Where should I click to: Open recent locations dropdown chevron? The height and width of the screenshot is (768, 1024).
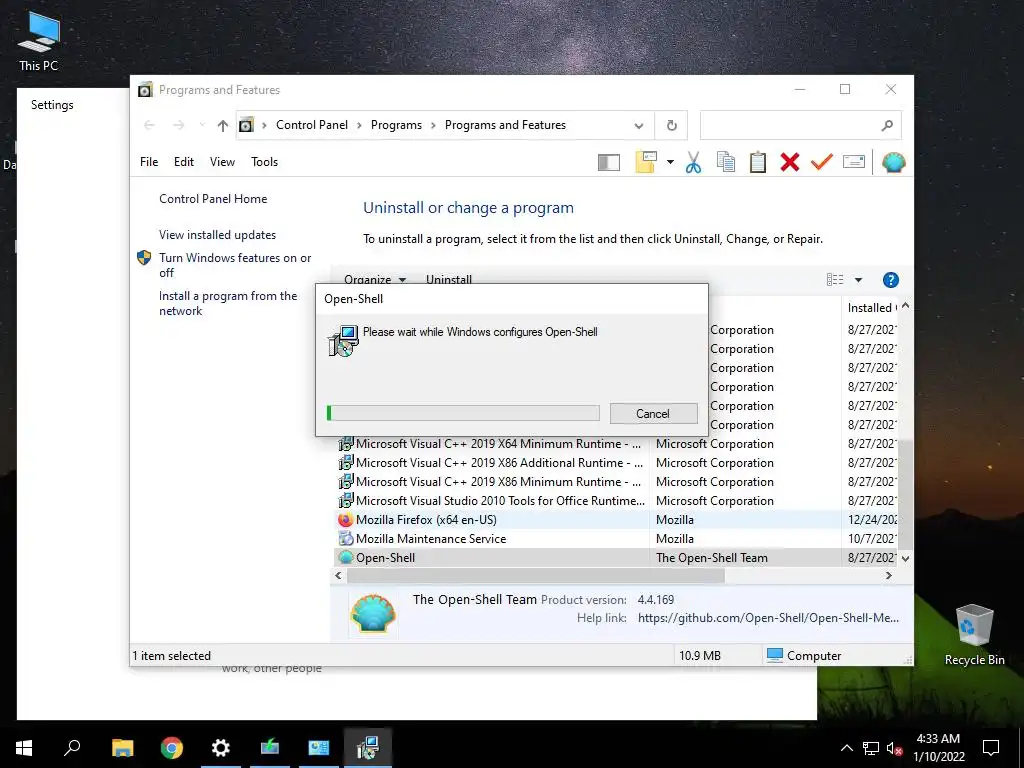tap(202, 125)
